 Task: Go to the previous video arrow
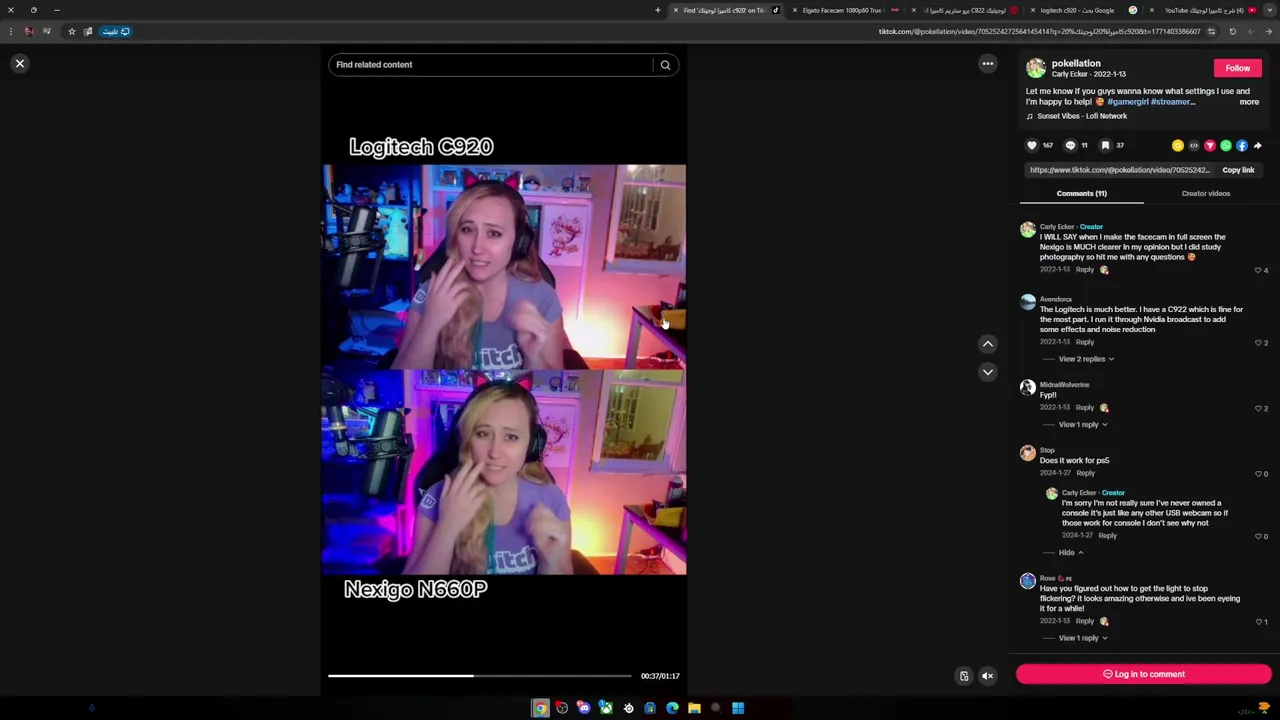(987, 344)
